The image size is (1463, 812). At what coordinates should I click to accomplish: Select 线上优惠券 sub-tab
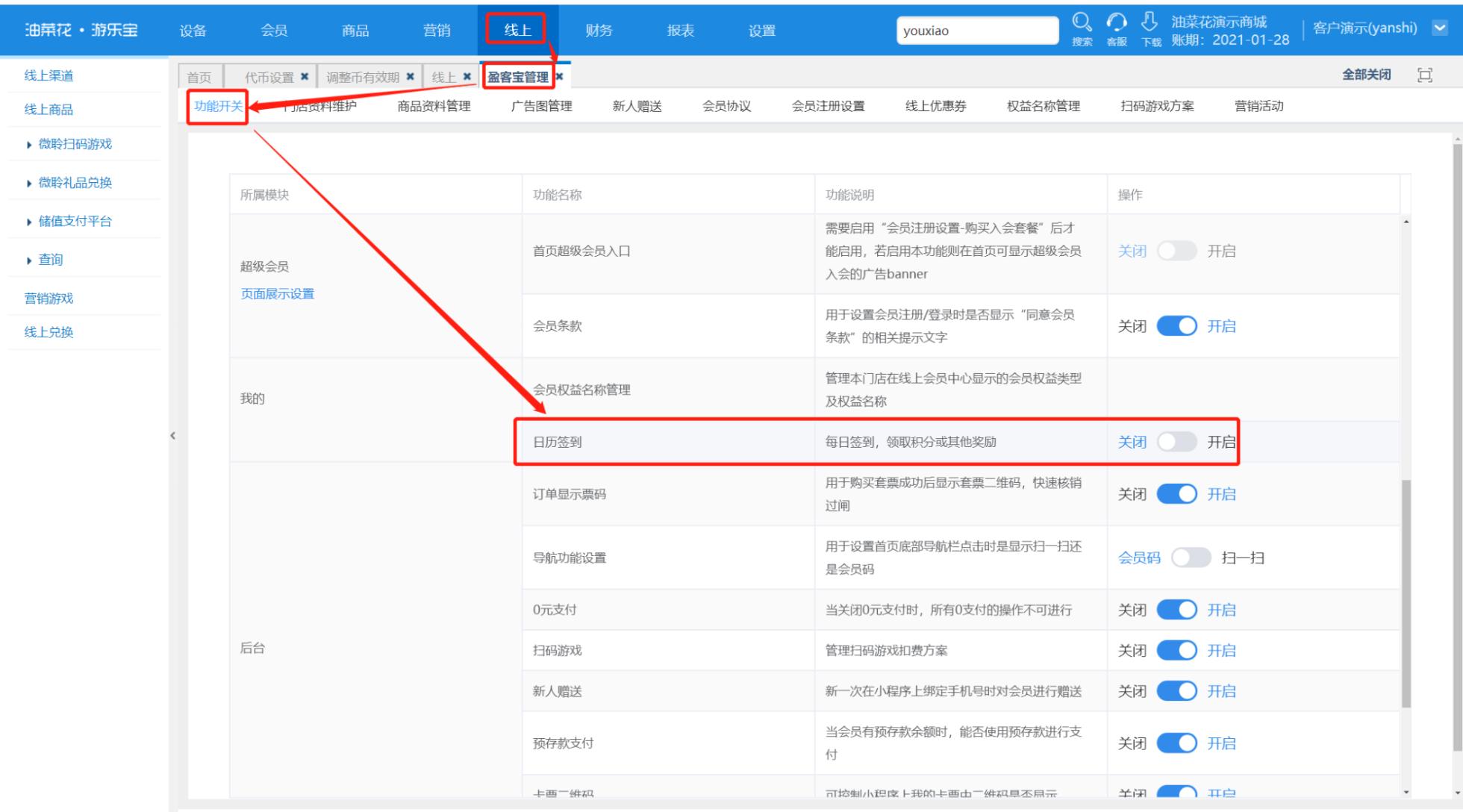(x=935, y=106)
